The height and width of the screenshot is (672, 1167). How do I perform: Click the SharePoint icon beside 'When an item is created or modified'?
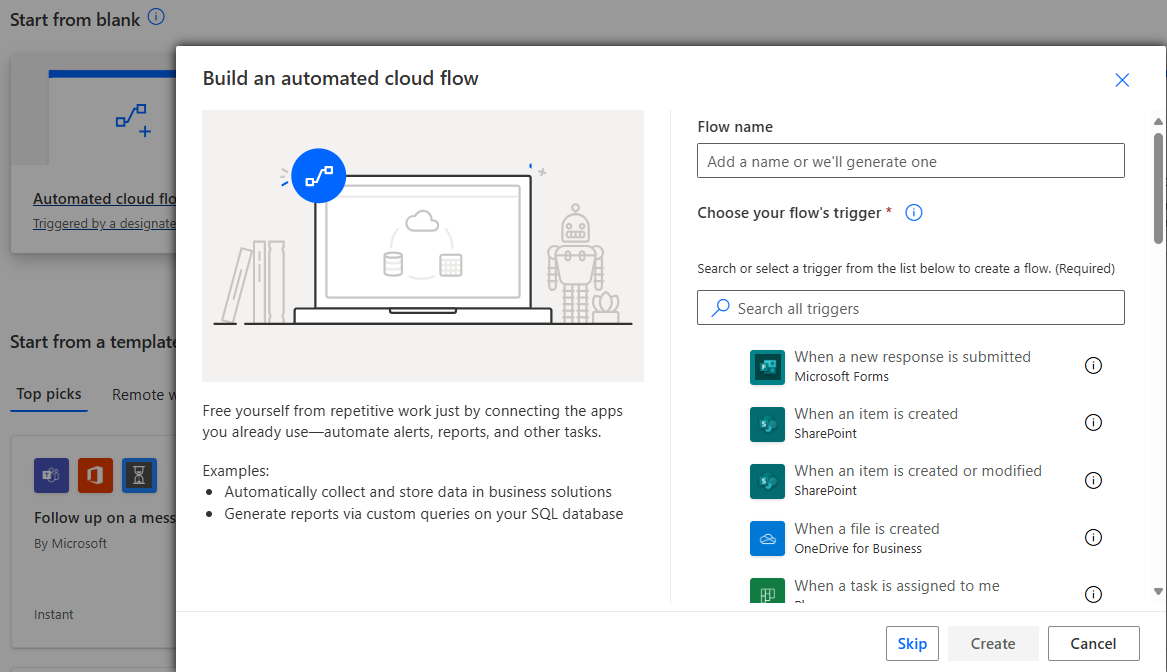[x=767, y=481]
